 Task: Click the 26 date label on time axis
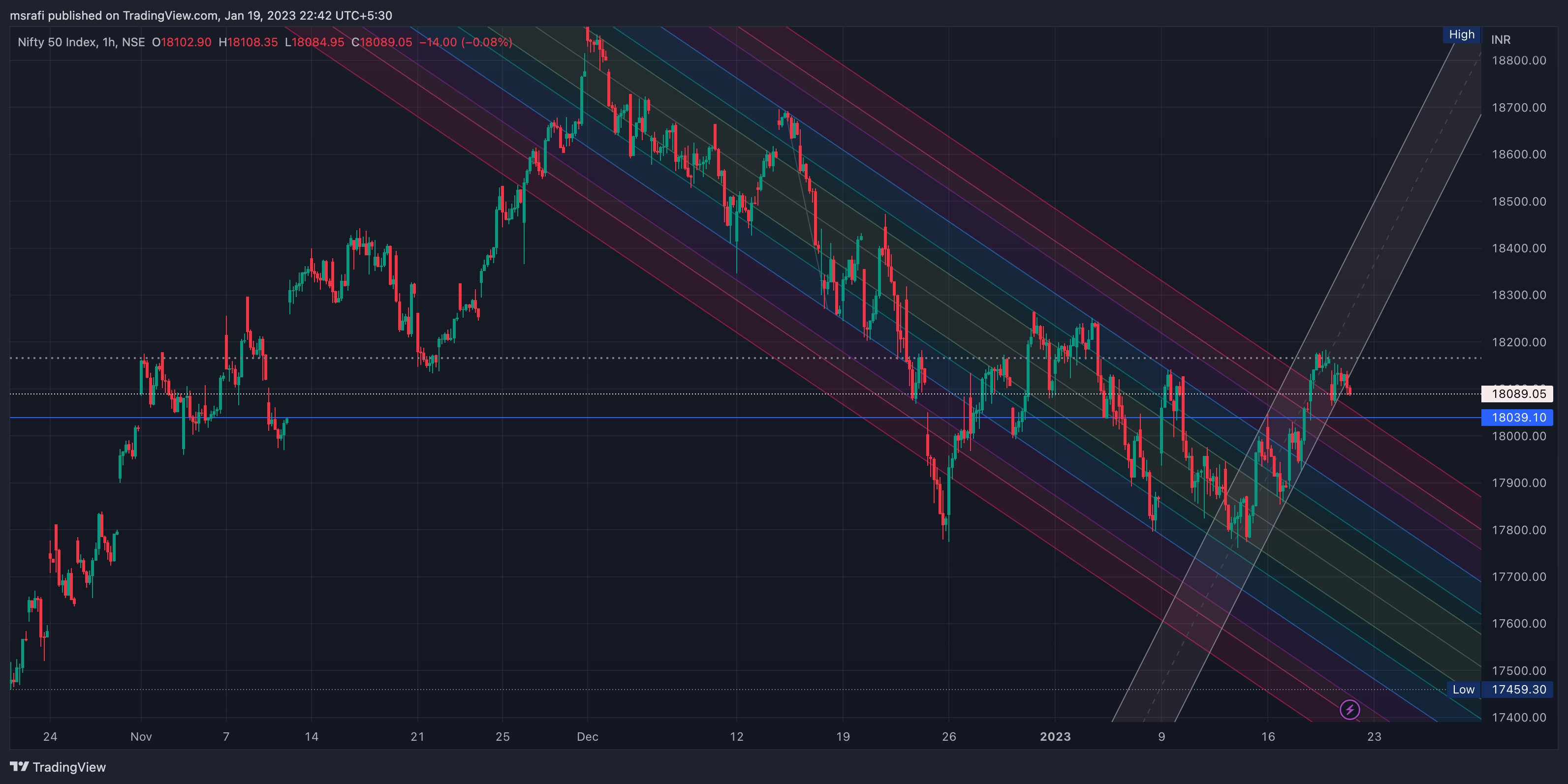point(949,737)
